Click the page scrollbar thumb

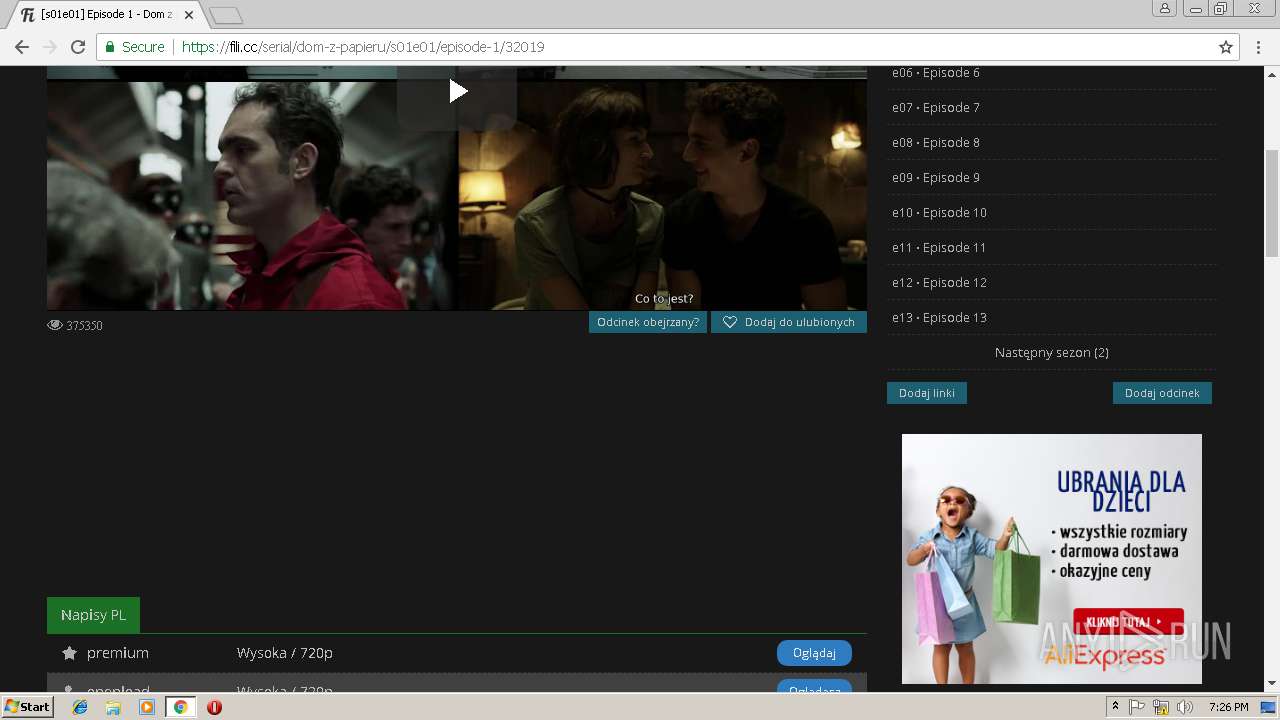(1272, 203)
